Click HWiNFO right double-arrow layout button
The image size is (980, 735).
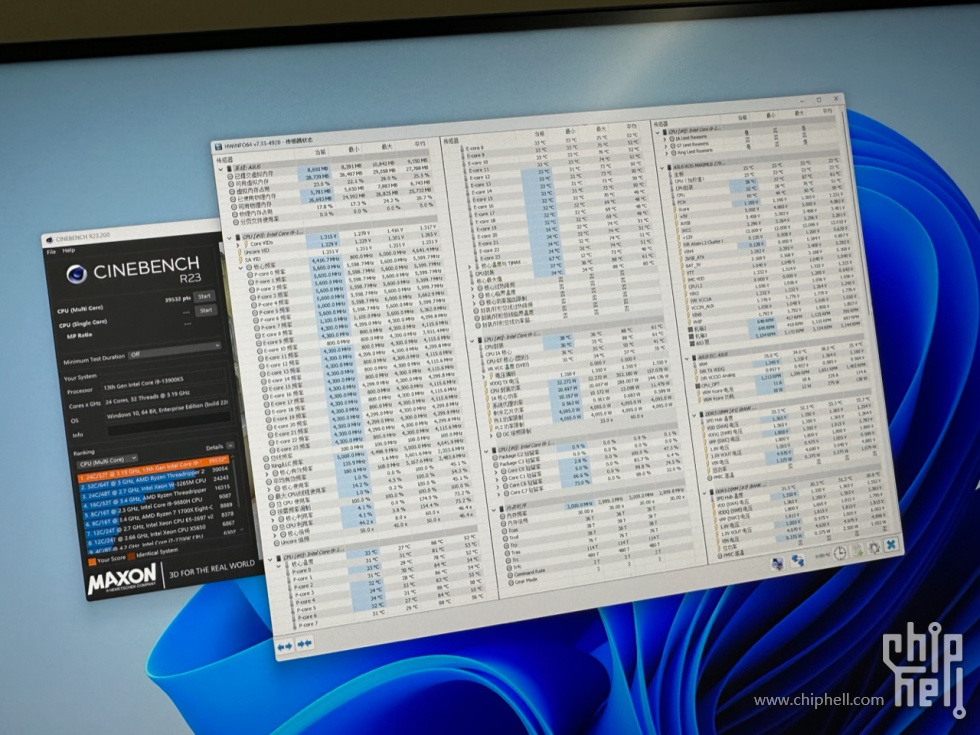tap(305, 643)
